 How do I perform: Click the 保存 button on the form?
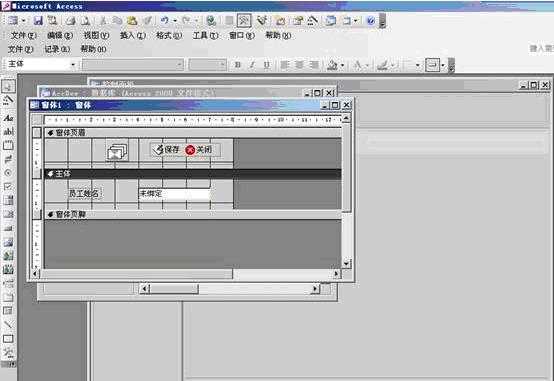click(x=168, y=150)
